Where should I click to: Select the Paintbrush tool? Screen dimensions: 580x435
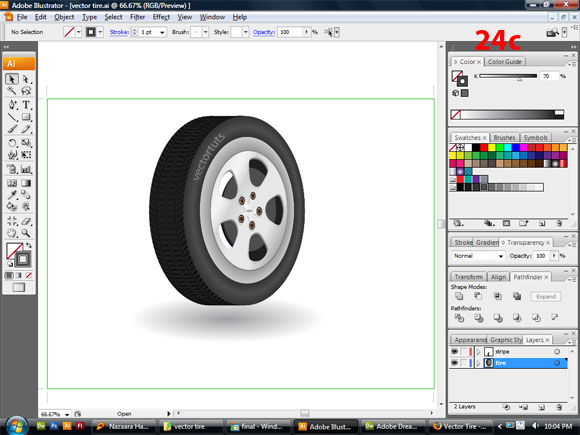tap(12, 129)
